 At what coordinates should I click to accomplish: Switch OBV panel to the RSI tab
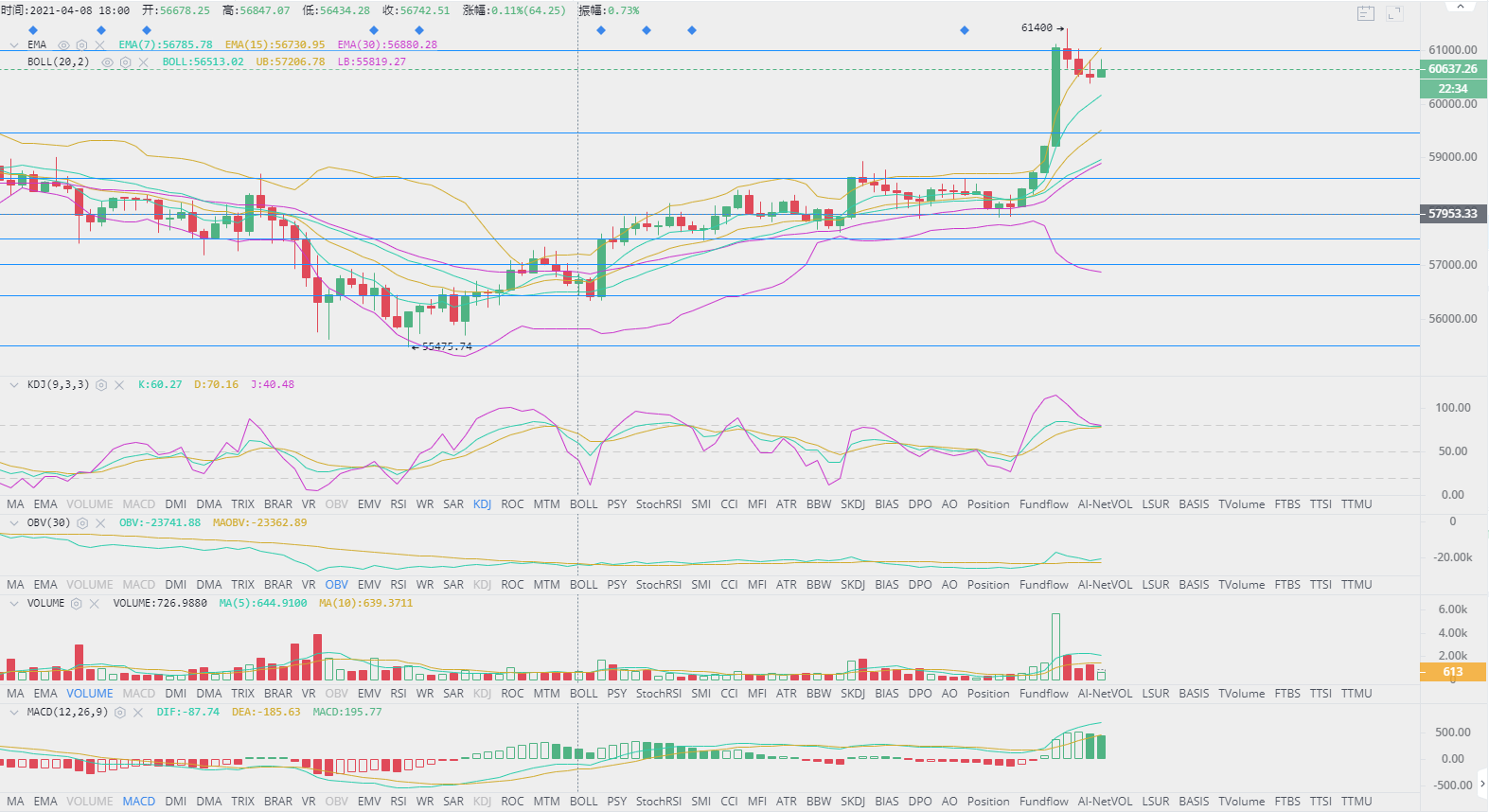pyautogui.click(x=399, y=585)
